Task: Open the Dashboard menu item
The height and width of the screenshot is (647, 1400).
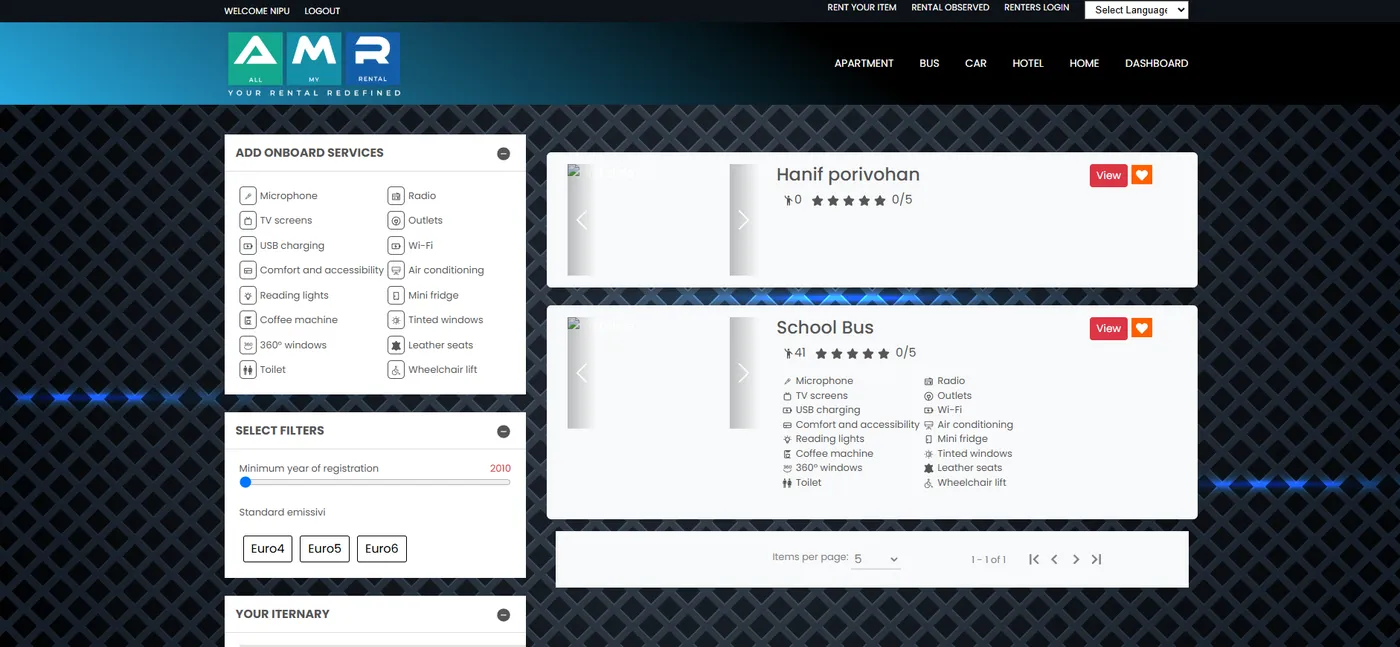Action: (1157, 63)
